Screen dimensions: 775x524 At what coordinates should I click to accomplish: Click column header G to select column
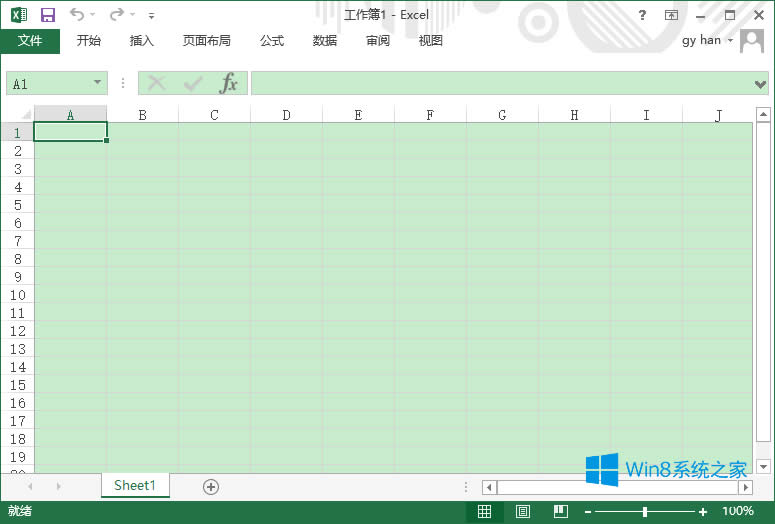click(502, 115)
